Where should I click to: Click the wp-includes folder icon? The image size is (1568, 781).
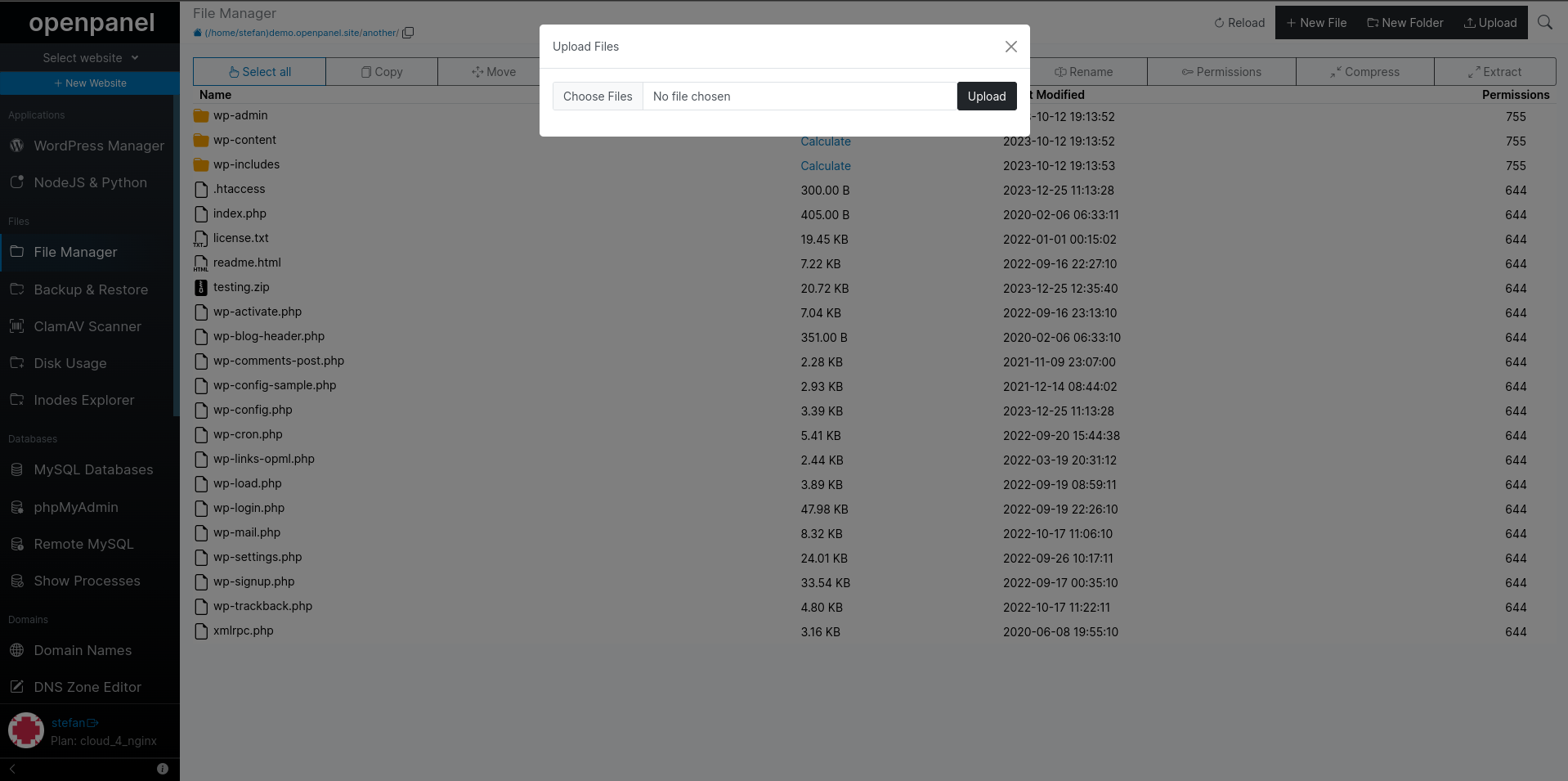click(201, 165)
